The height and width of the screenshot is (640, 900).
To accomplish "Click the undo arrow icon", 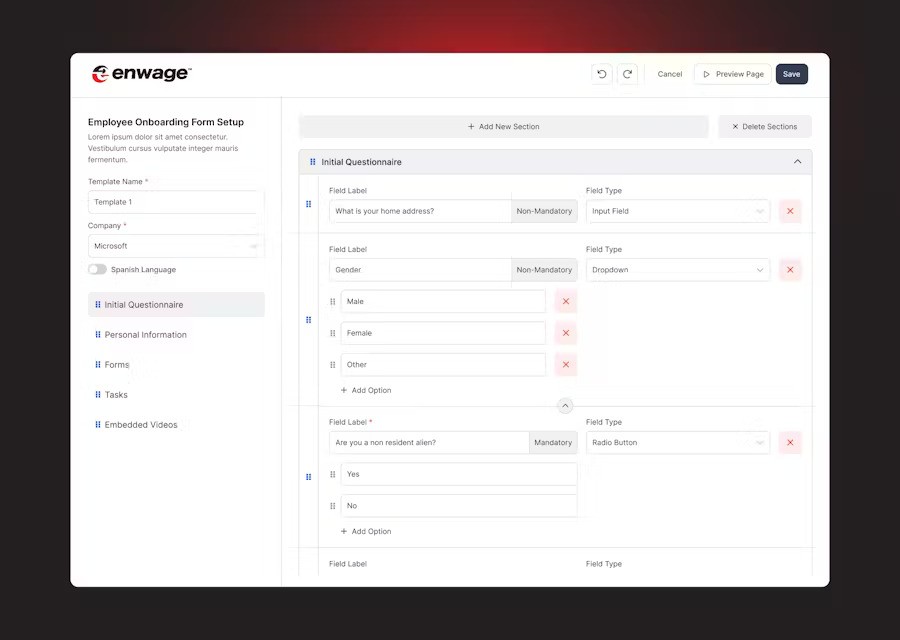I will click(602, 74).
